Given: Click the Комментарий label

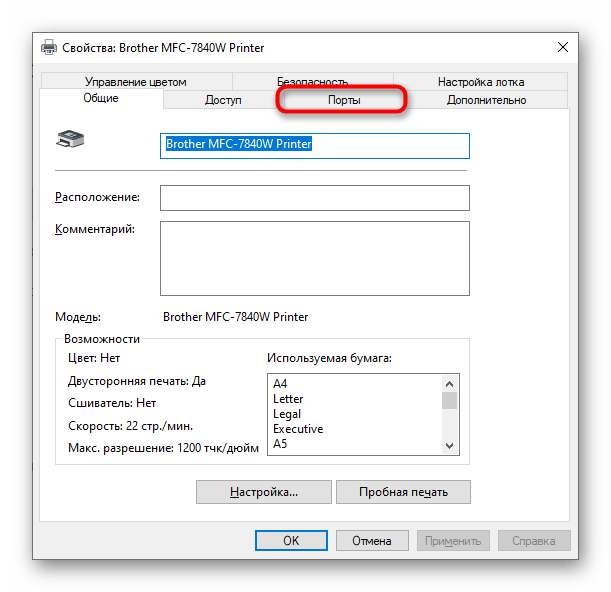Looking at the screenshot, I should 95,229.
